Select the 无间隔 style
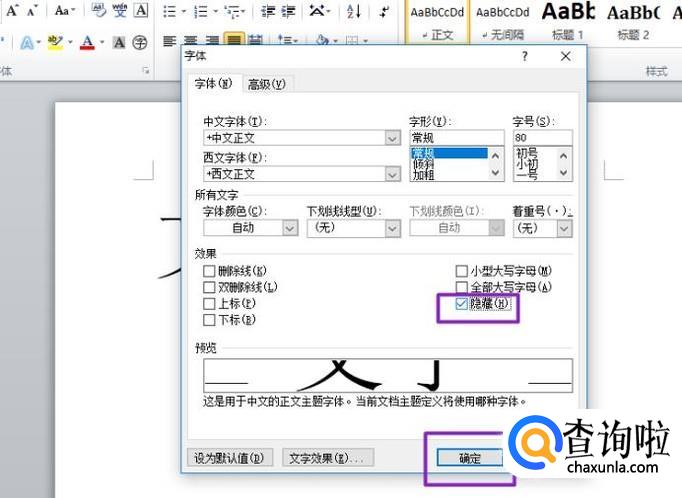This screenshot has height=498, width=682. (503, 23)
